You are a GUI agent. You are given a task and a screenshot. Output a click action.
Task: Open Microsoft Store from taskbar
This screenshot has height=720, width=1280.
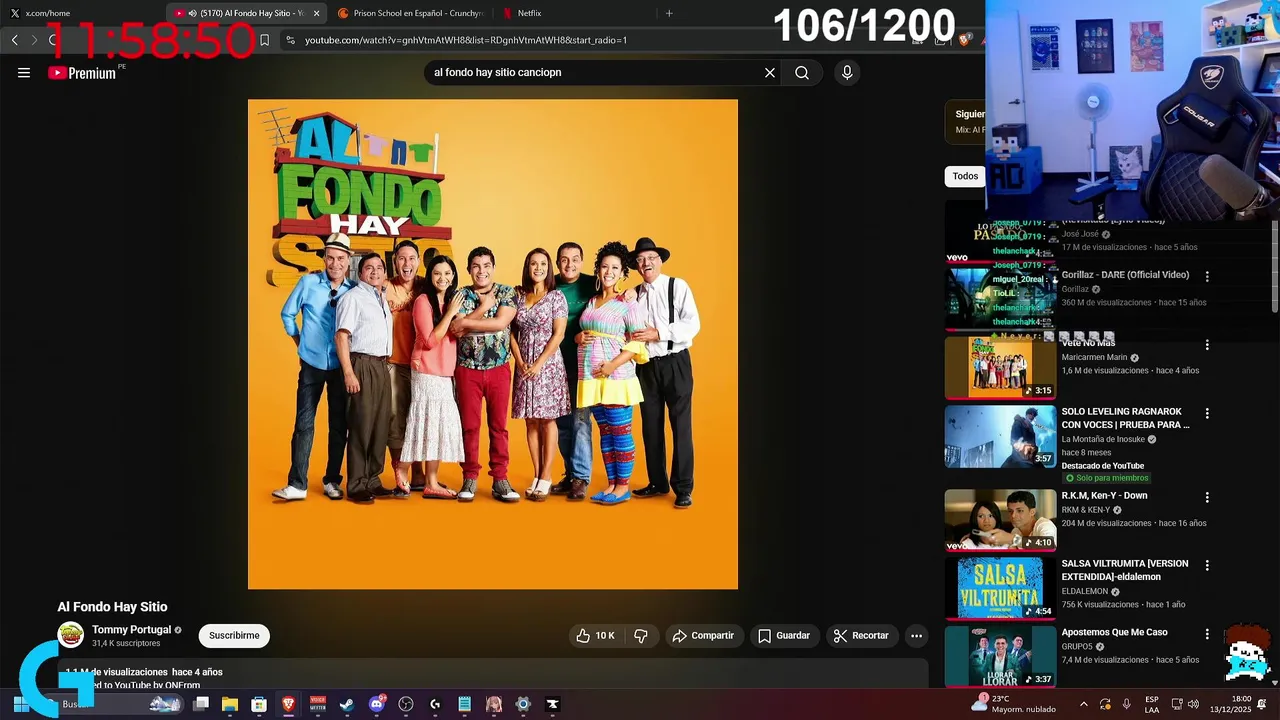pyautogui.click(x=259, y=704)
